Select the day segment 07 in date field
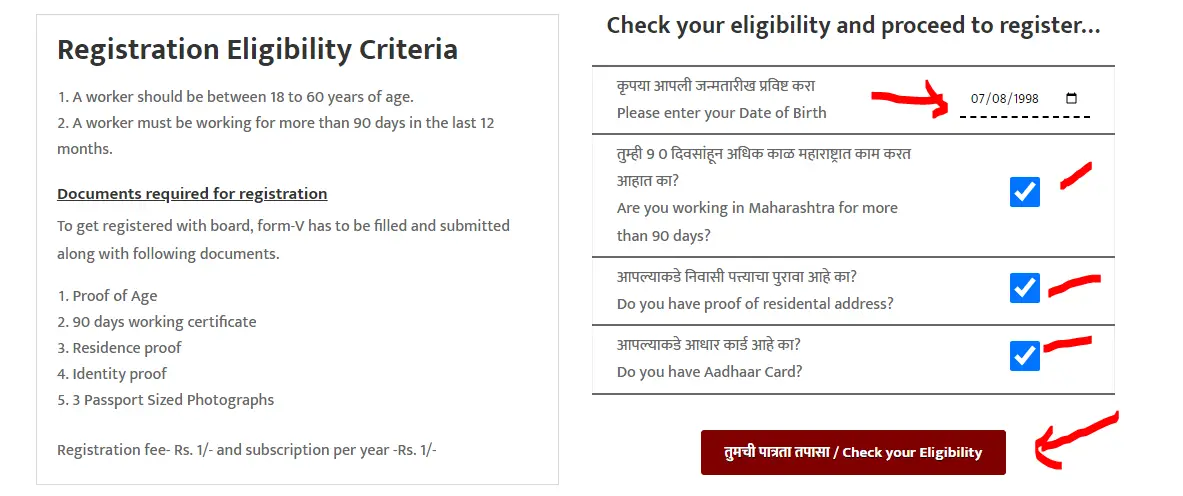 [979, 99]
